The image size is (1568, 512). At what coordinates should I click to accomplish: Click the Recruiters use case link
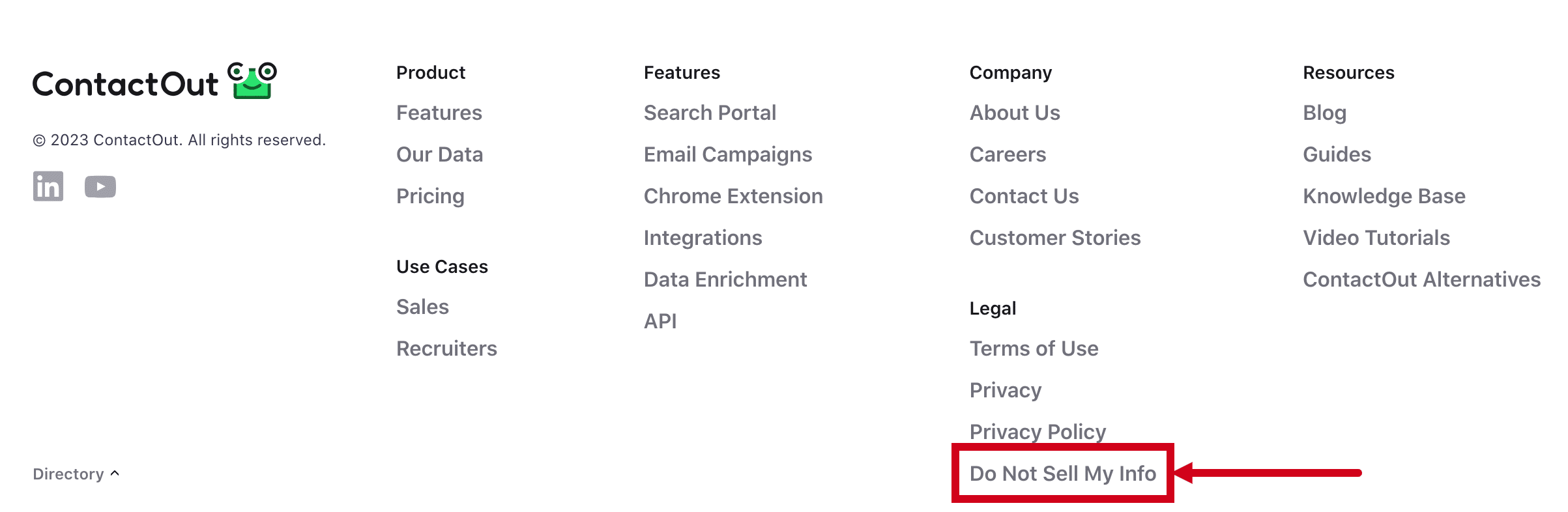[x=446, y=348]
